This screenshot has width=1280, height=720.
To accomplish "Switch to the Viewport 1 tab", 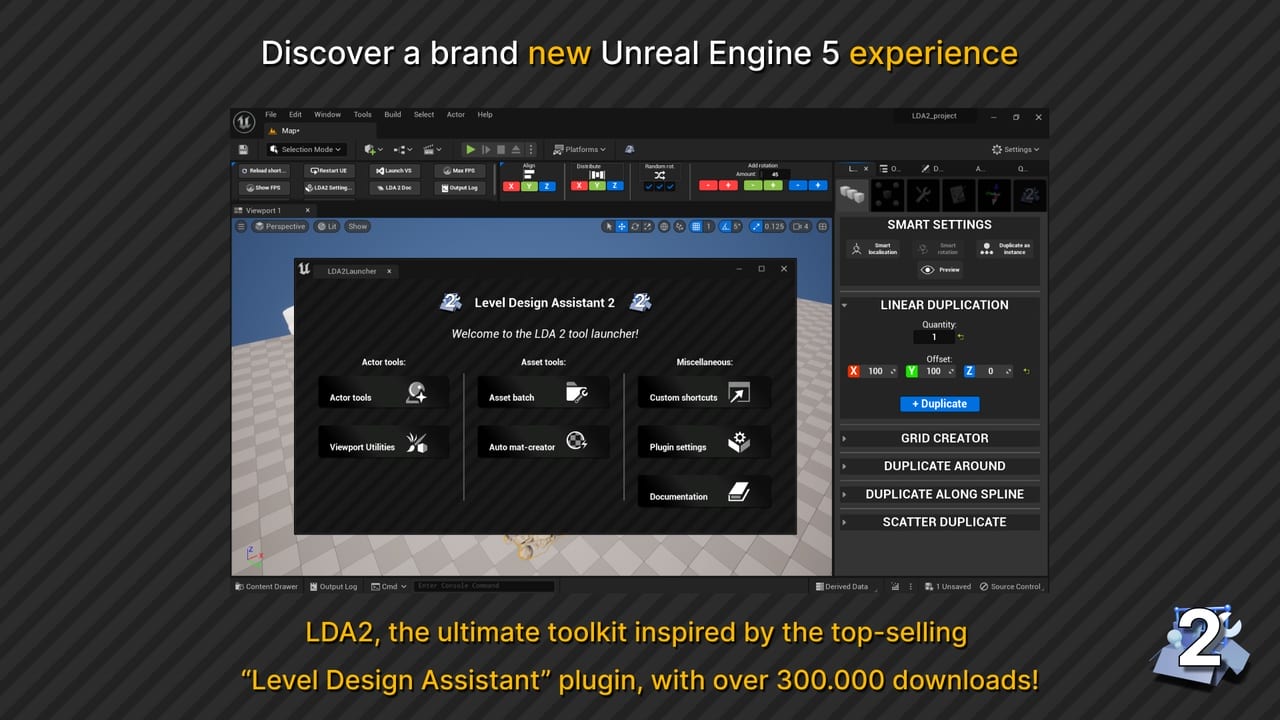I will (x=264, y=211).
